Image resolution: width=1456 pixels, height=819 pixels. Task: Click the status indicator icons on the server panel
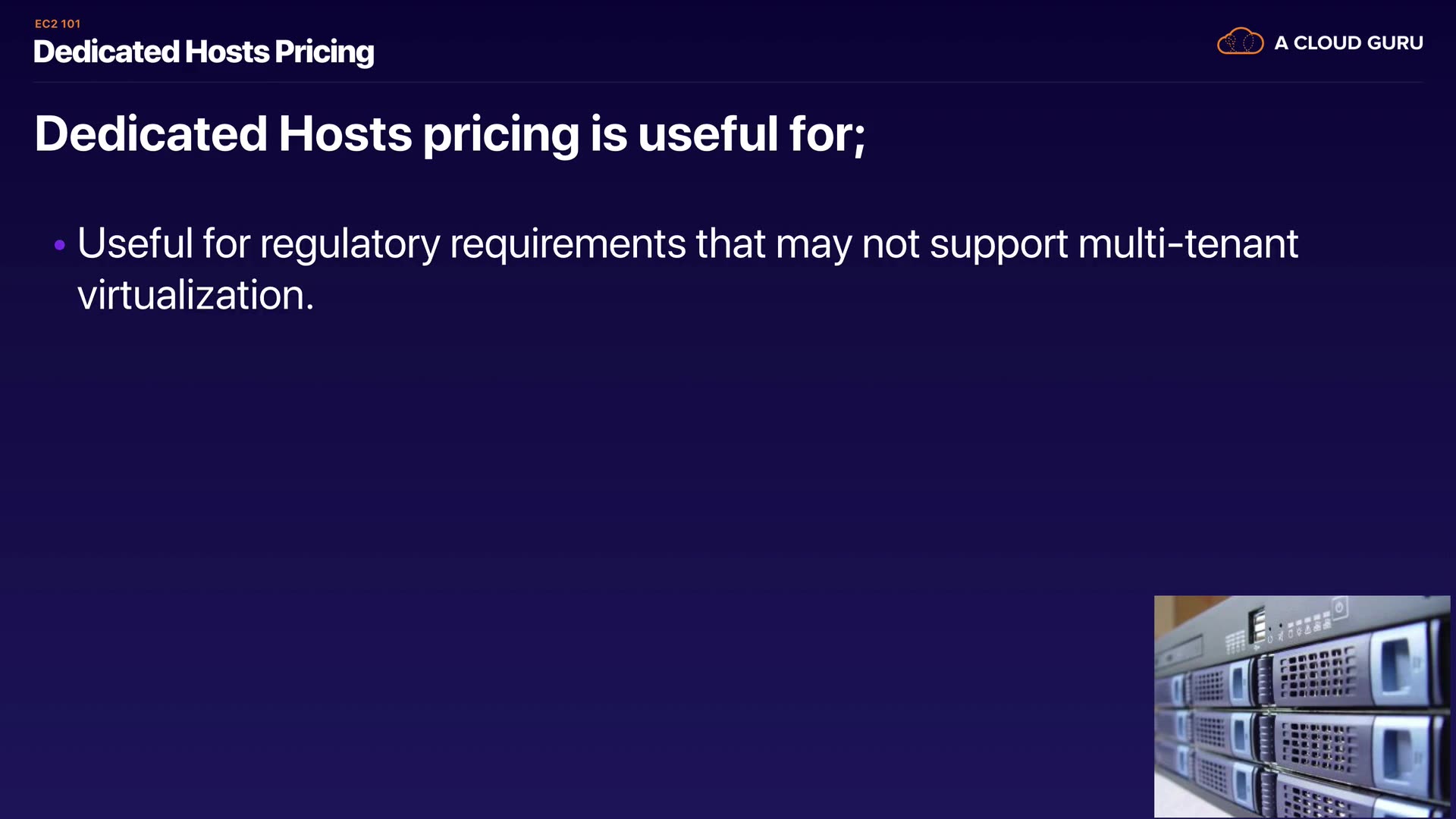pos(1307,628)
